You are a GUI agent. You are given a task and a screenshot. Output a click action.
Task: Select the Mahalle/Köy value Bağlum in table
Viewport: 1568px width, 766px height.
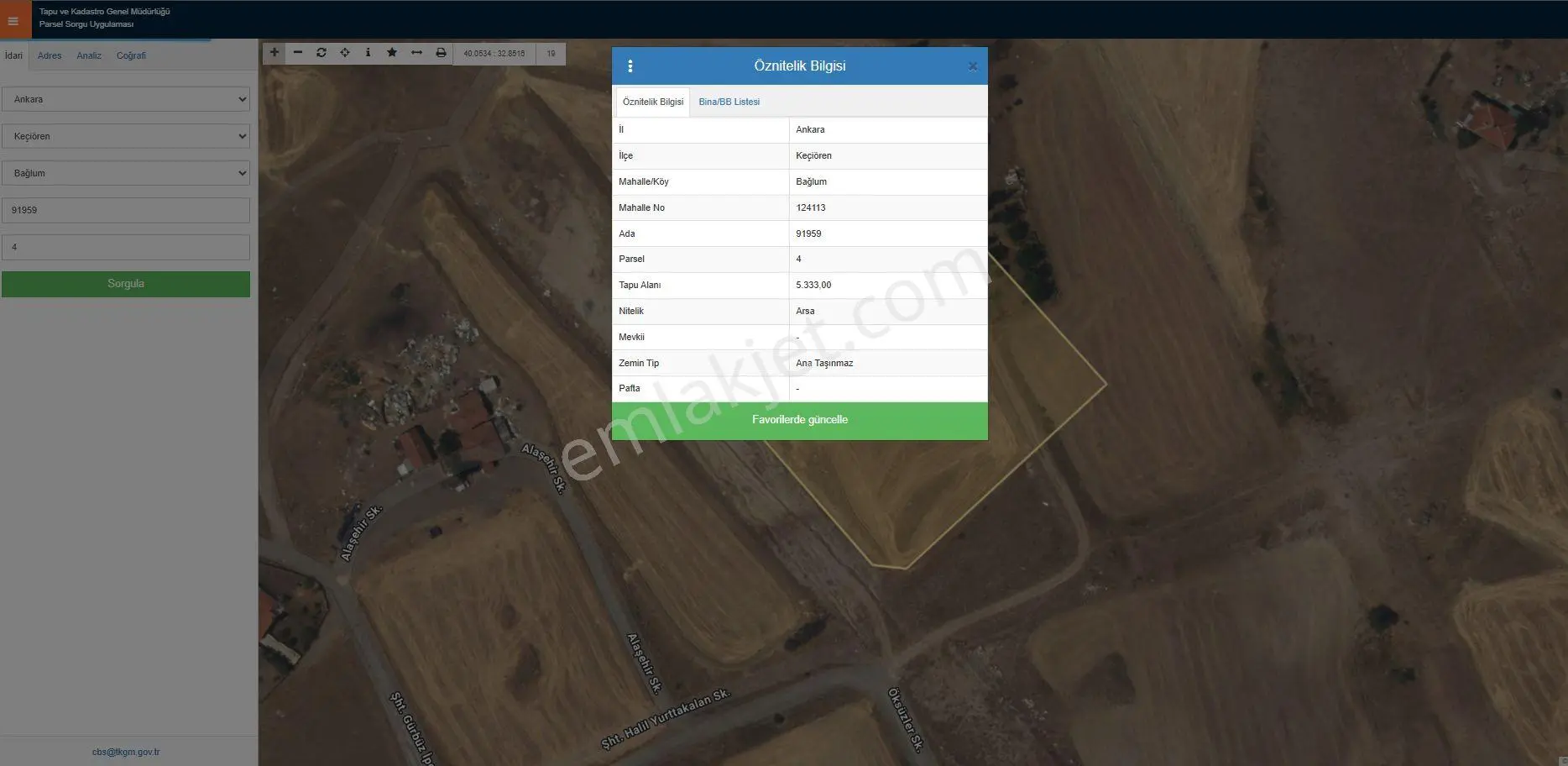point(811,181)
